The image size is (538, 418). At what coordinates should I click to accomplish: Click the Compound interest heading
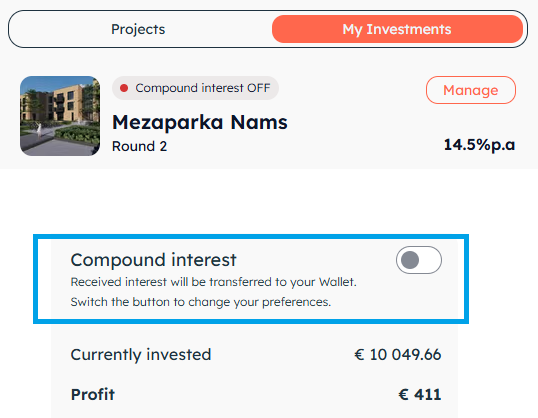pos(153,260)
